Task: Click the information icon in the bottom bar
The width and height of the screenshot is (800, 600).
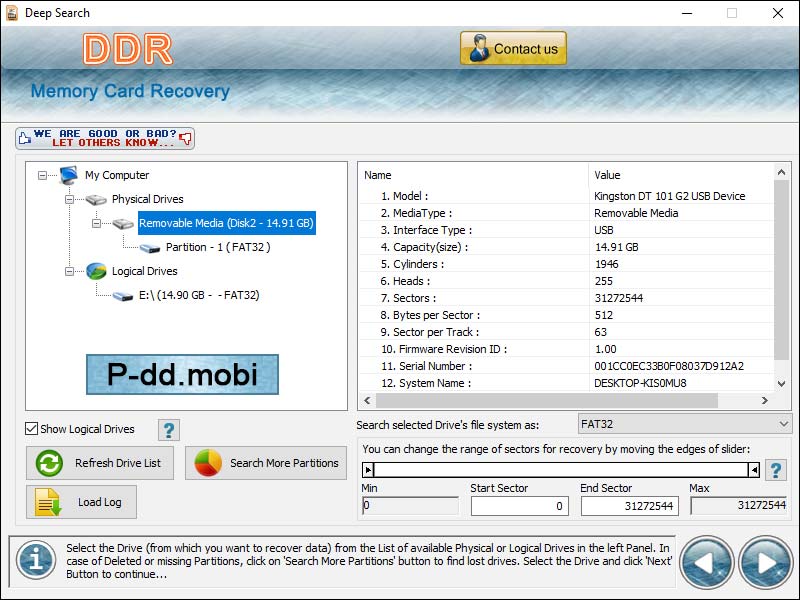Action: tap(35, 562)
